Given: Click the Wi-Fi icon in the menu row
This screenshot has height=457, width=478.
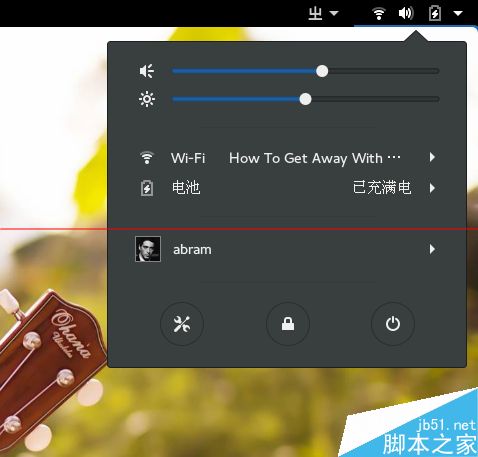Looking at the screenshot, I should point(147,158).
